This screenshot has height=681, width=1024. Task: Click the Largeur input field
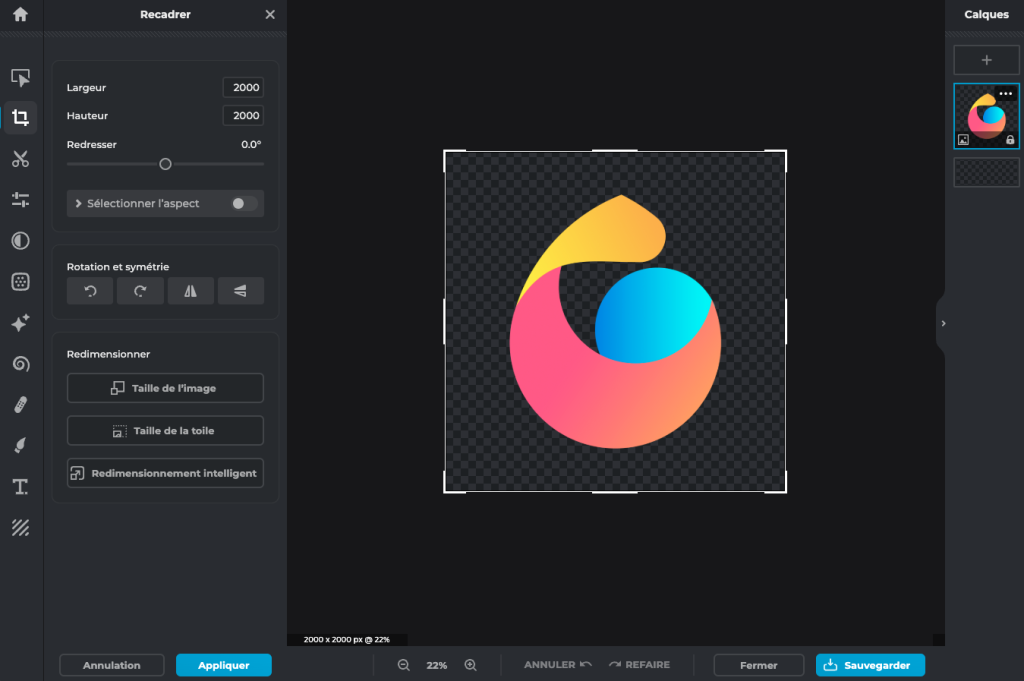tap(243, 88)
